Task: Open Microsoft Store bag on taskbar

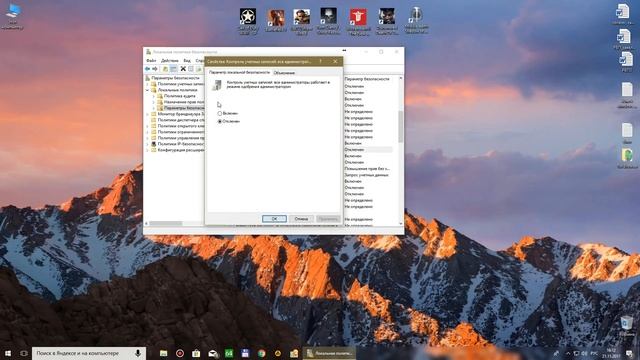Action: pos(196,353)
